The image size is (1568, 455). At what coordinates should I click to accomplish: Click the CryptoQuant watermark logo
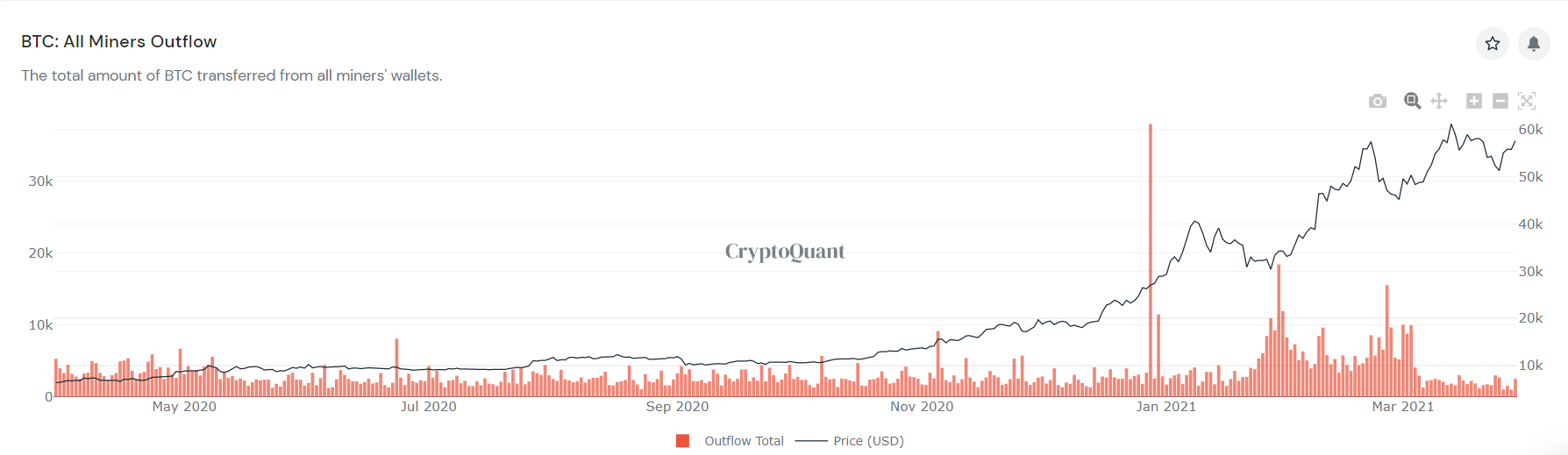785,252
